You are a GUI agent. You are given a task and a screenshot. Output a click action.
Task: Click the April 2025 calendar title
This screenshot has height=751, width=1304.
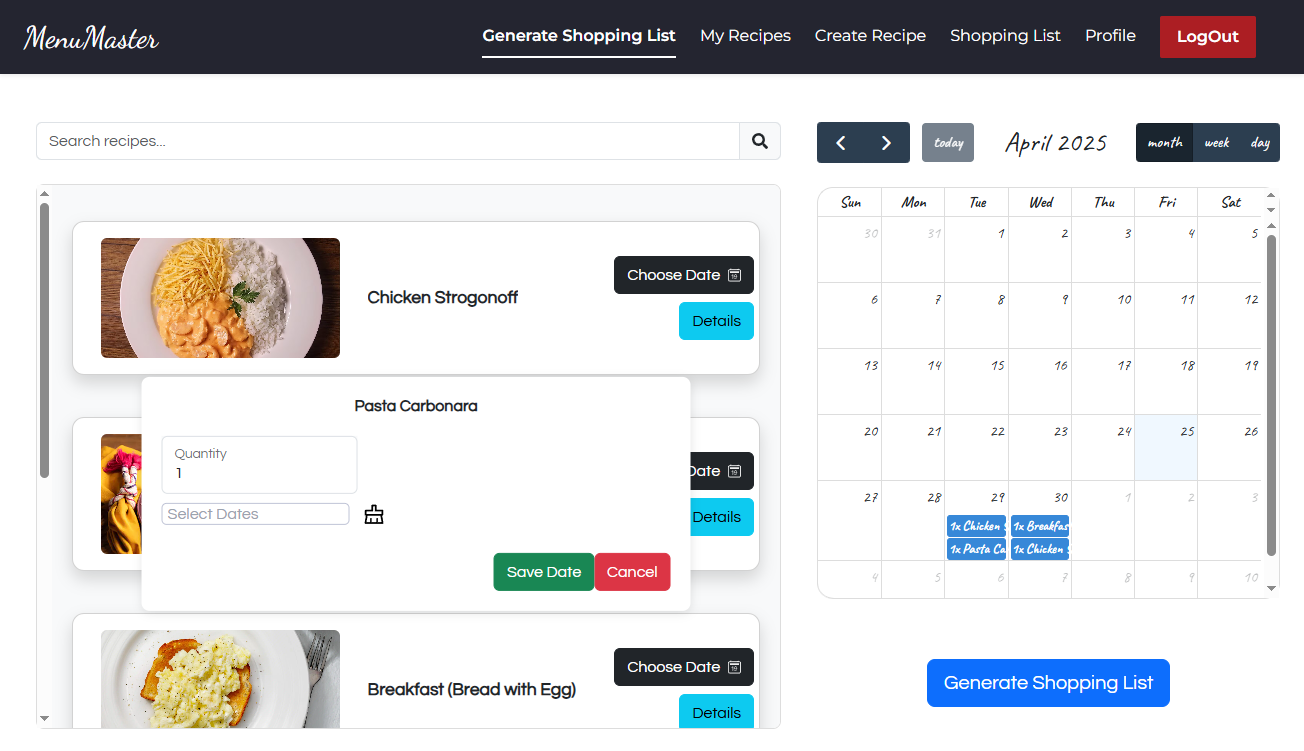click(1056, 143)
